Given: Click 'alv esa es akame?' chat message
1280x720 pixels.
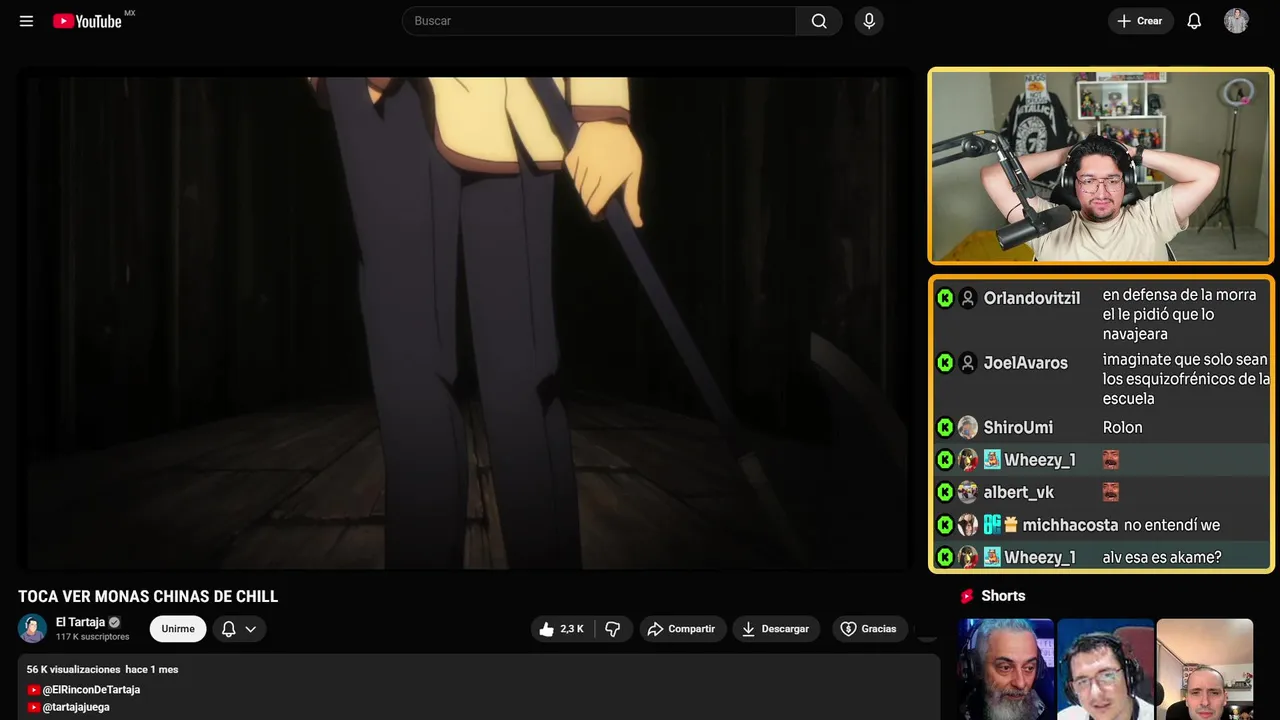Looking at the screenshot, I should tap(1162, 557).
